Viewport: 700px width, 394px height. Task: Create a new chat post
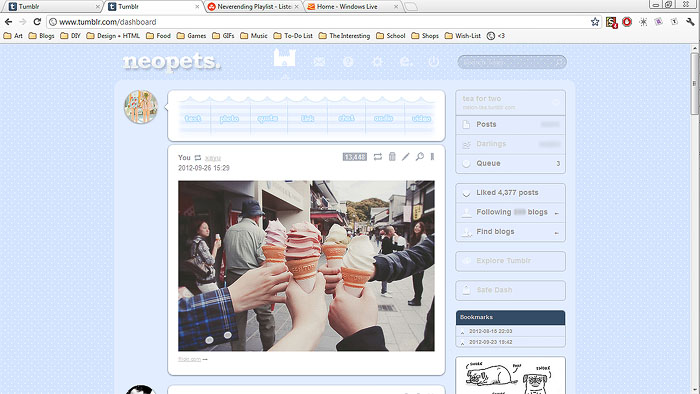pyautogui.click(x=346, y=118)
